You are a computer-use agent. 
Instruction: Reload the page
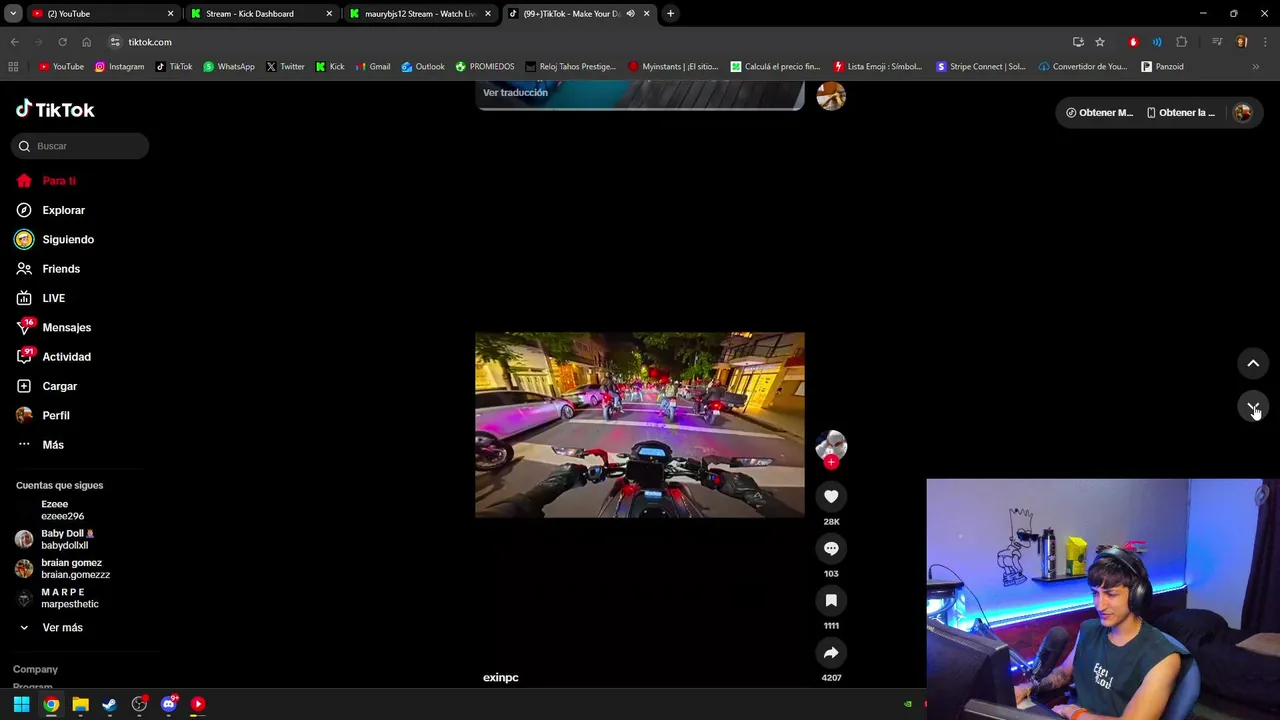point(62,42)
